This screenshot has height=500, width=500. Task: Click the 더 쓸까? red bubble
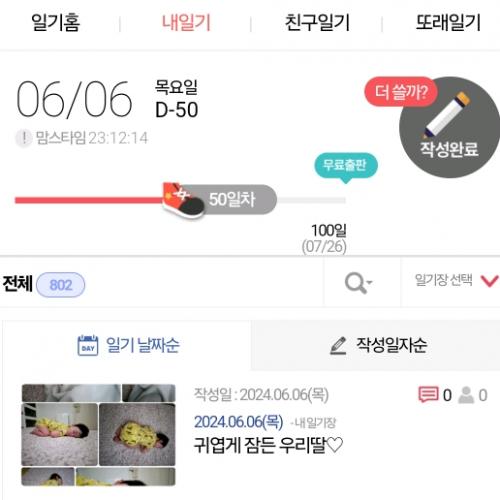click(x=401, y=92)
